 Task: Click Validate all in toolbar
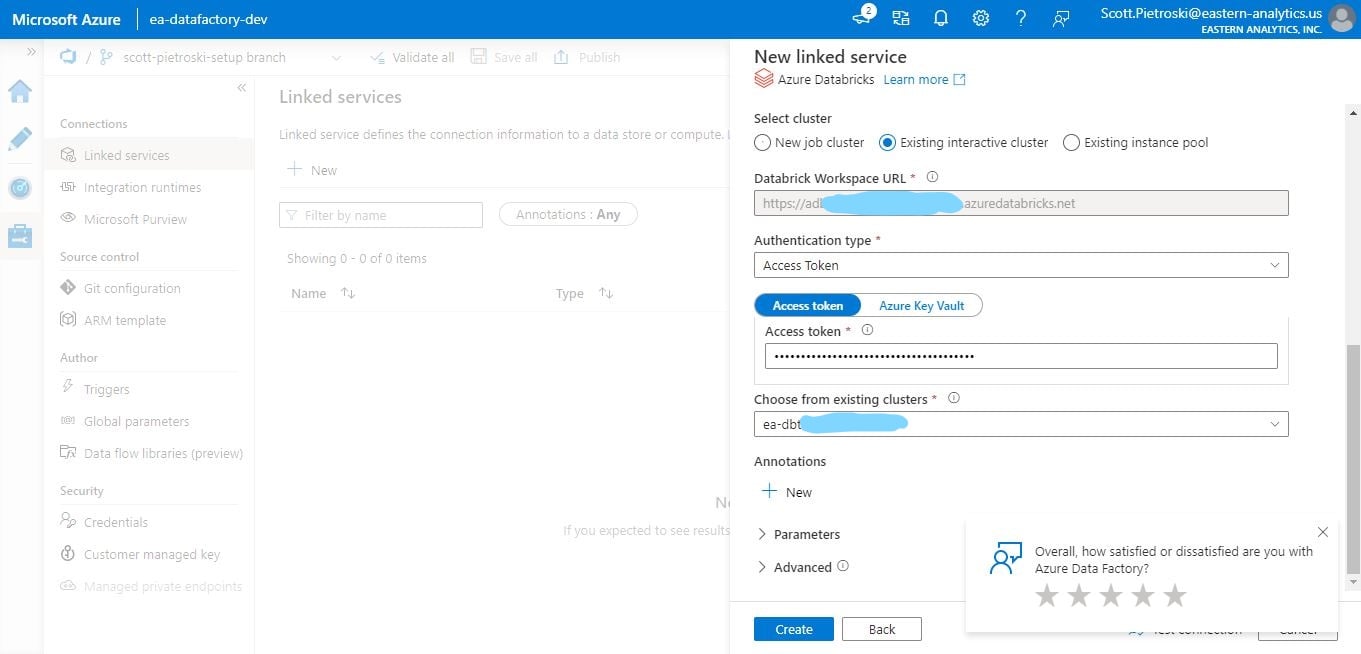[411, 57]
